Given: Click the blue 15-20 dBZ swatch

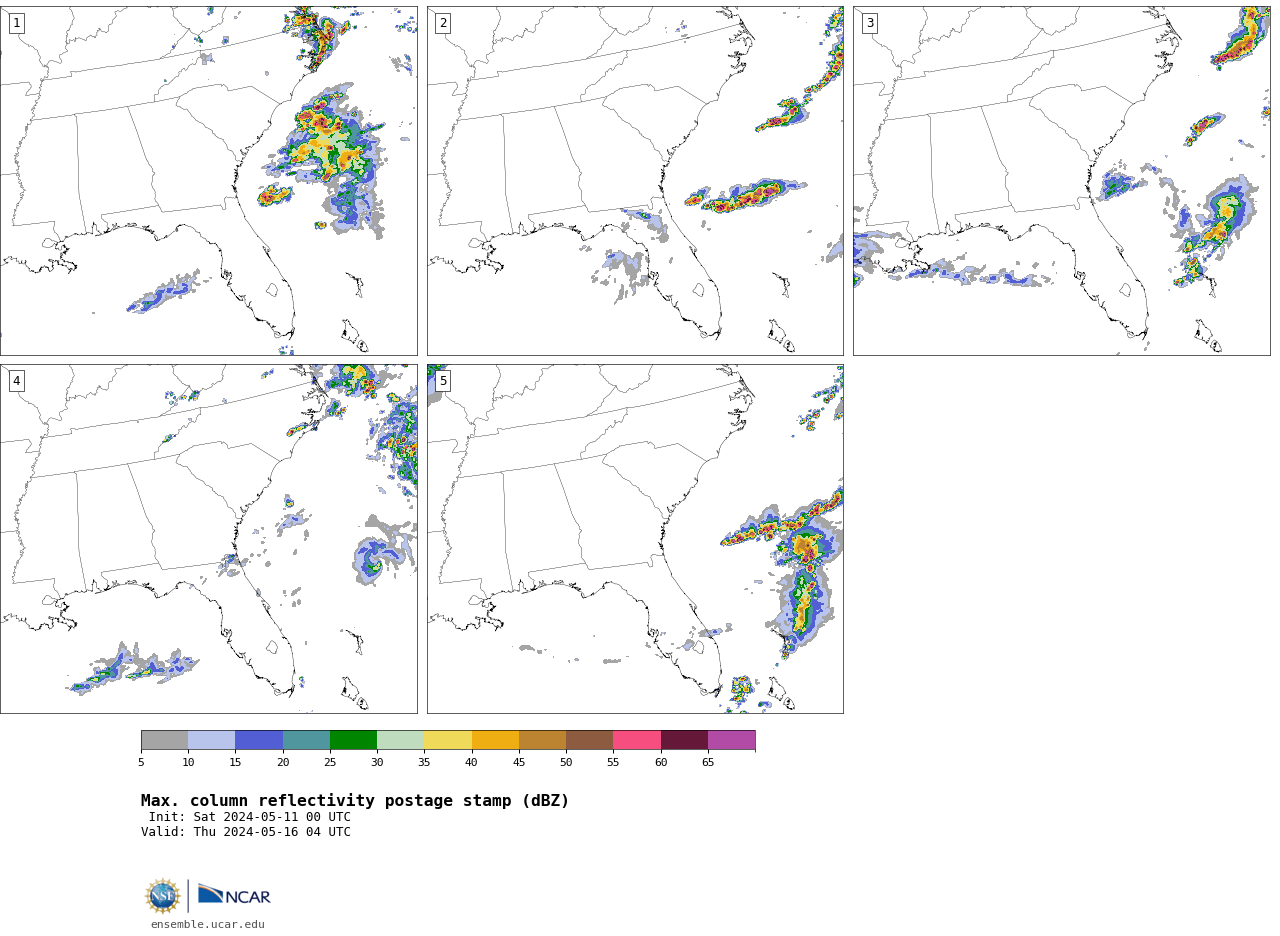Looking at the screenshot, I should coord(259,740).
